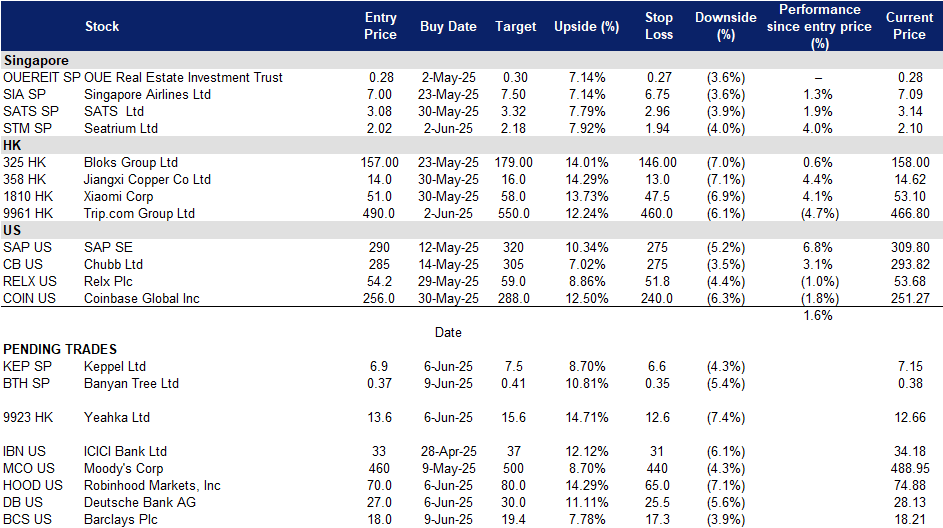Select Trip.com performance (4.7%)
The height and width of the screenshot is (528, 943).
click(819, 213)
